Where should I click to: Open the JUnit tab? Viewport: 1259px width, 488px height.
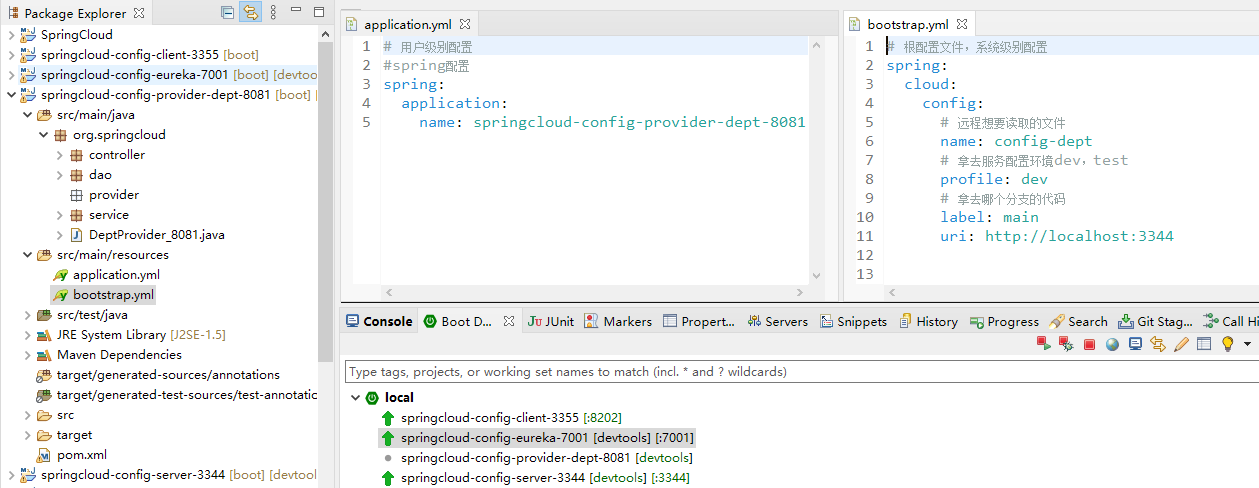[551, 321]
